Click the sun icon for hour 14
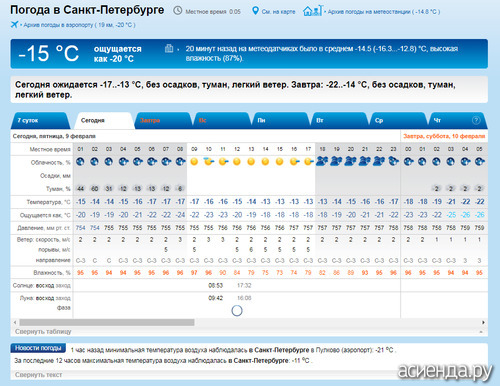 pyautogui.click(x=265, y=162)
